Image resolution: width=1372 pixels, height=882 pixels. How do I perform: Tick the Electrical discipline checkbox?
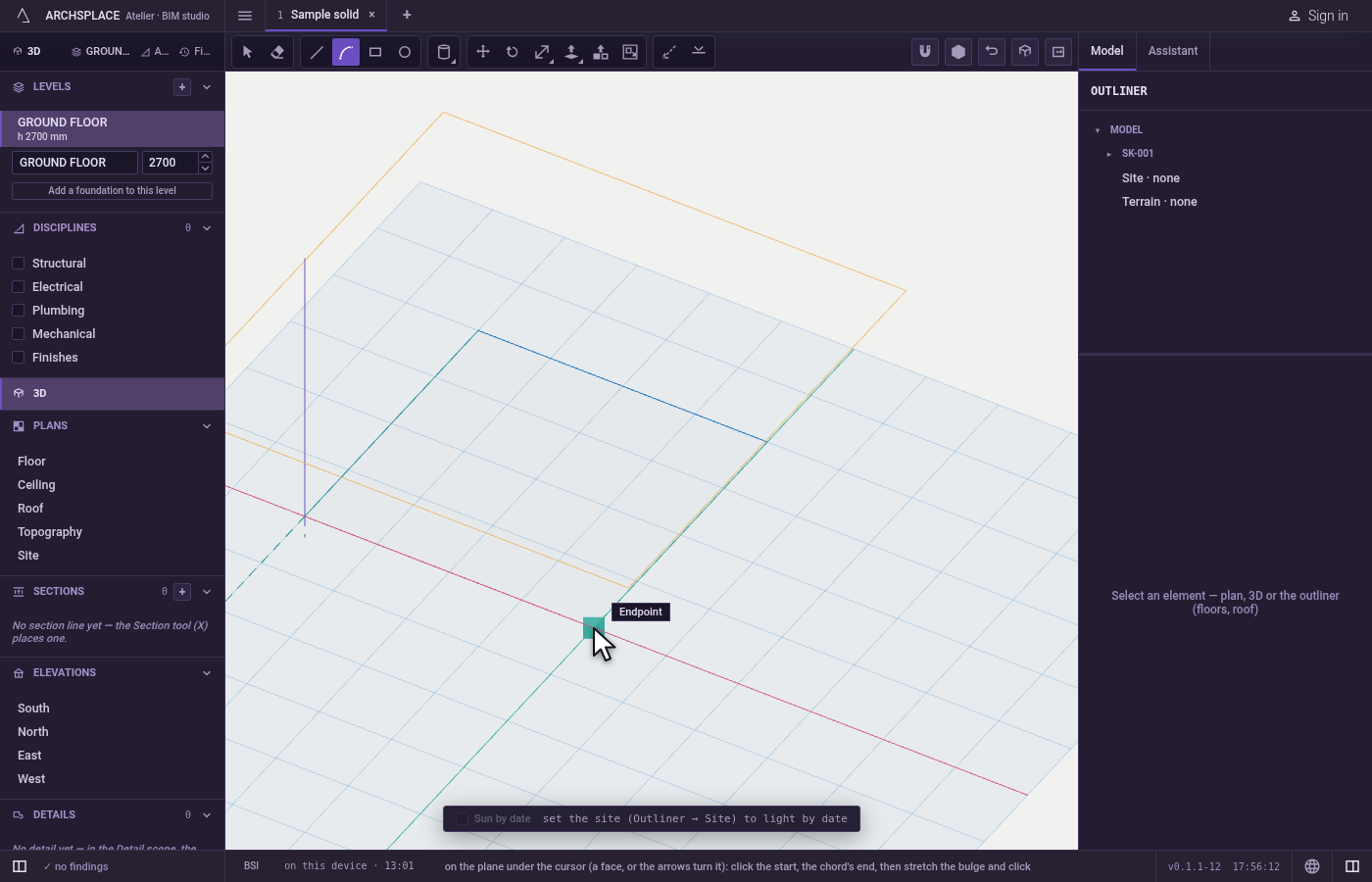18,287
